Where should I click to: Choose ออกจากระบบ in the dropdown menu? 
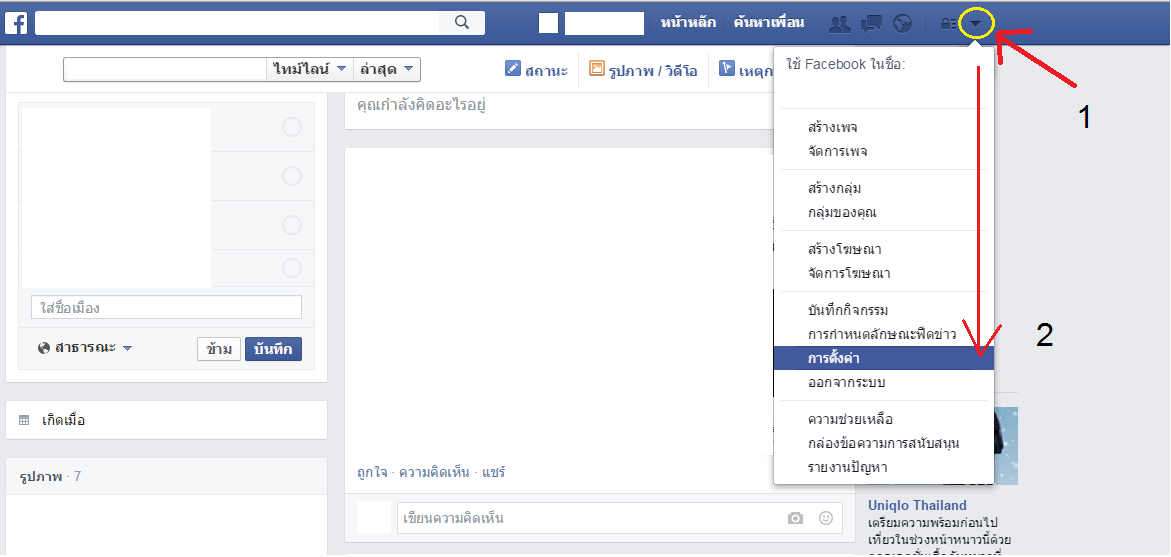[846, 382]
